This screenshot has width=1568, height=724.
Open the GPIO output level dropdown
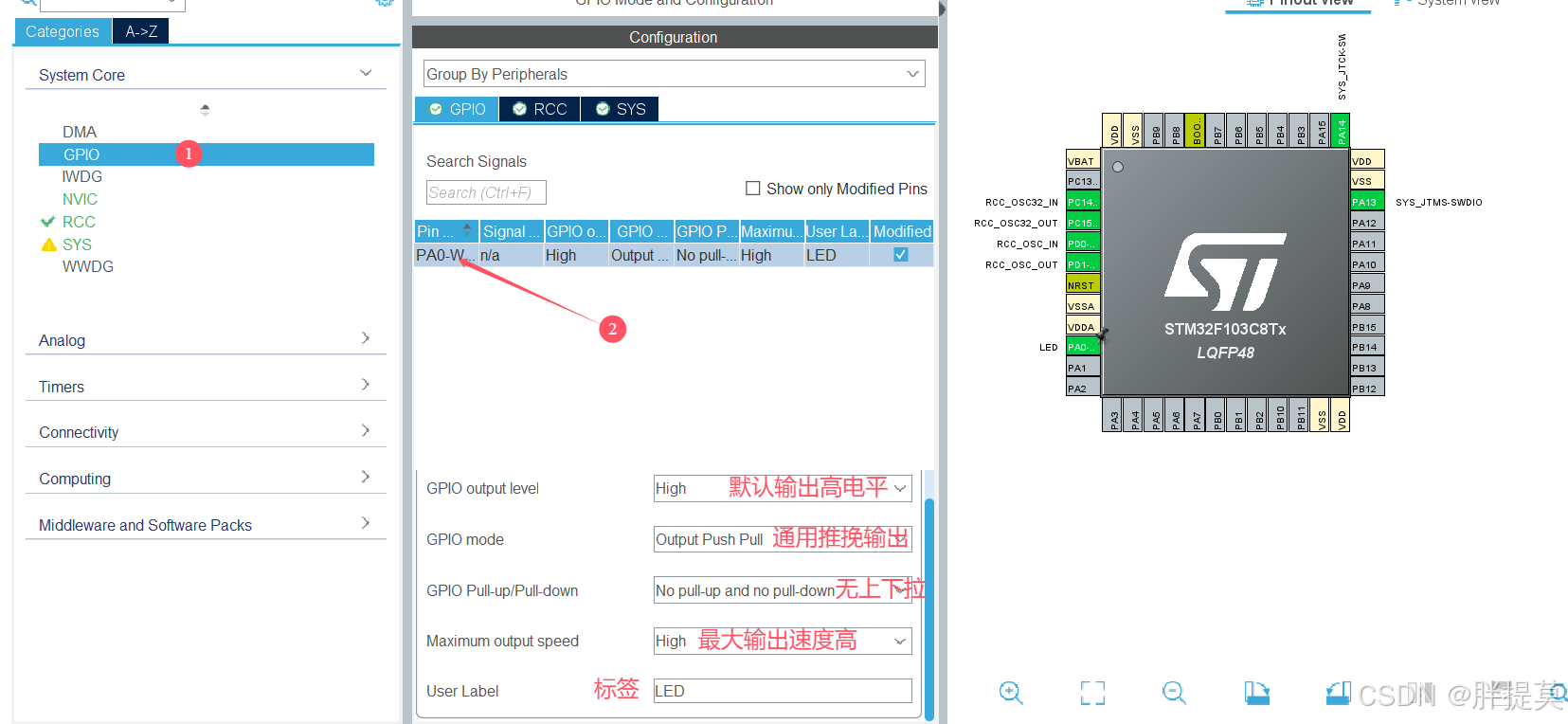coord(783,488)
